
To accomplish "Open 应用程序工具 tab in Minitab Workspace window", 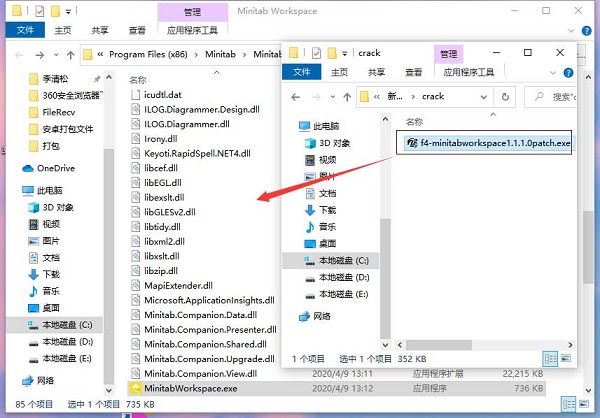I will pos(192,30).
